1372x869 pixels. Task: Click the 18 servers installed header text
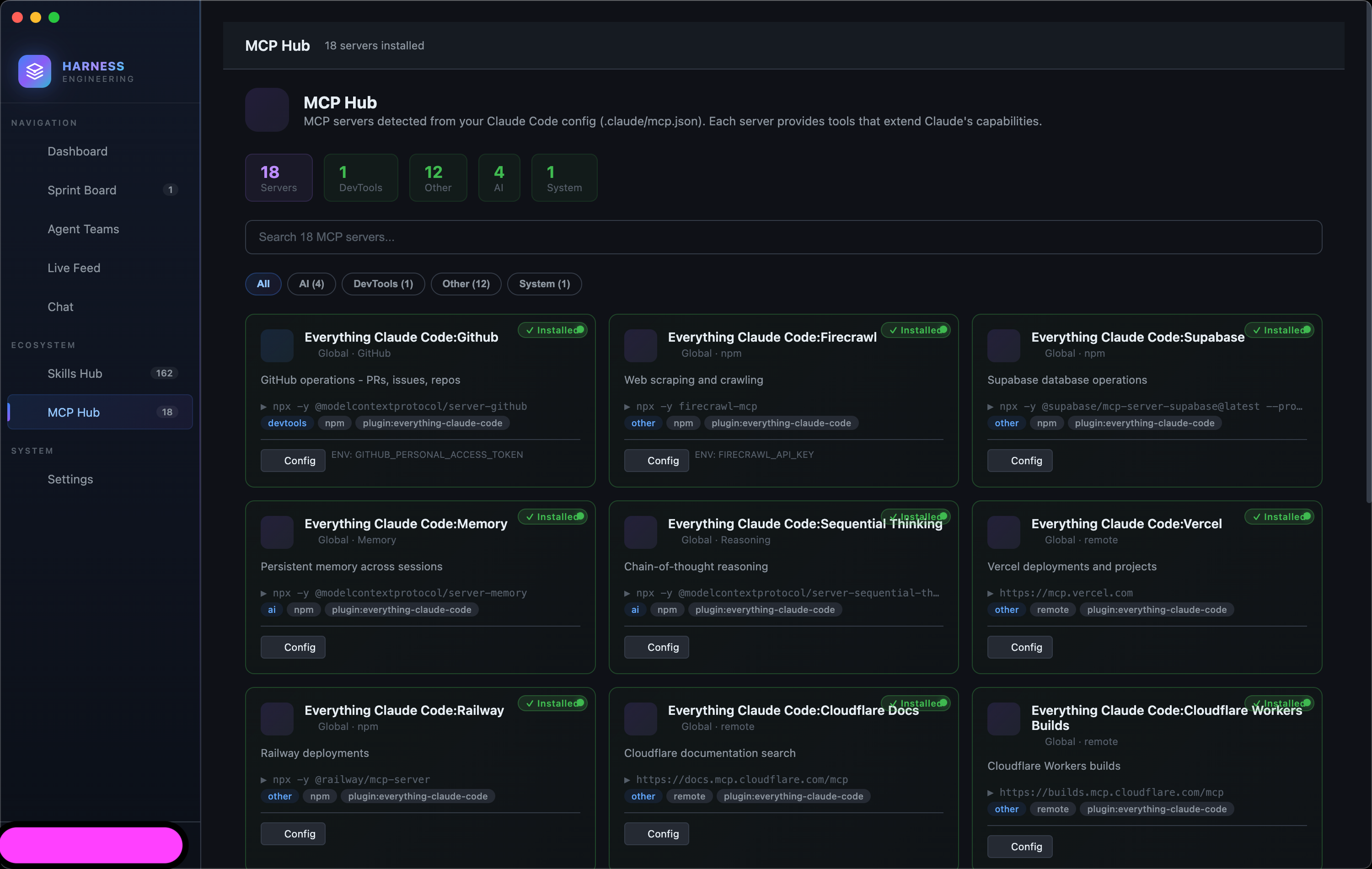pos(375,46)
